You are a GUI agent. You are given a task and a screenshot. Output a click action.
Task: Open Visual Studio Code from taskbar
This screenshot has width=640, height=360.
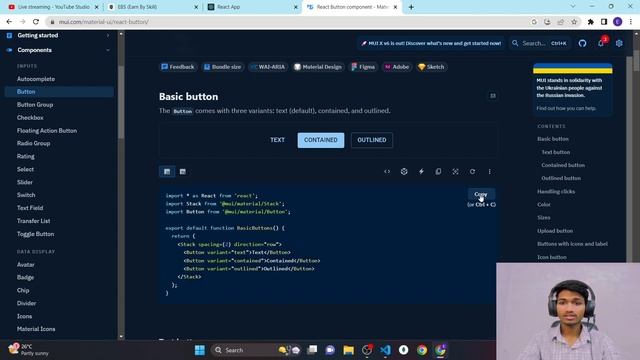click(385, 350)
